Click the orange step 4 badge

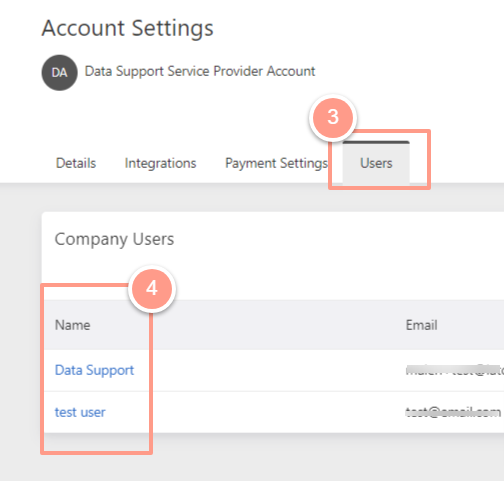152,288
